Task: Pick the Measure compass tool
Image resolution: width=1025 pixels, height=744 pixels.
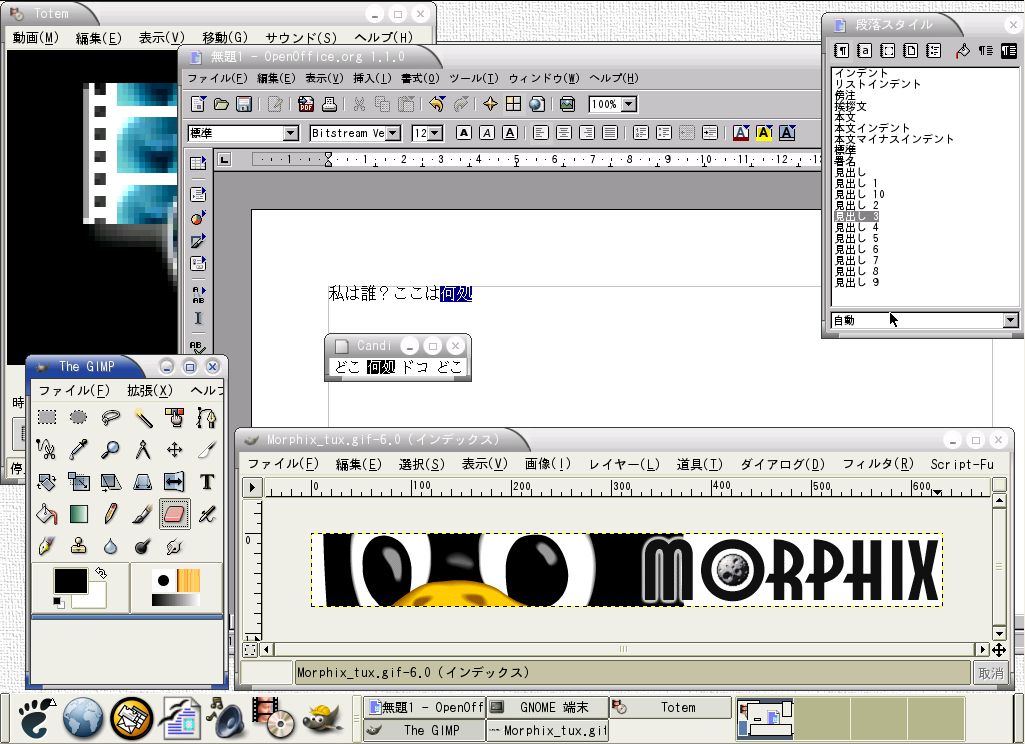Action: click(143, 449)
